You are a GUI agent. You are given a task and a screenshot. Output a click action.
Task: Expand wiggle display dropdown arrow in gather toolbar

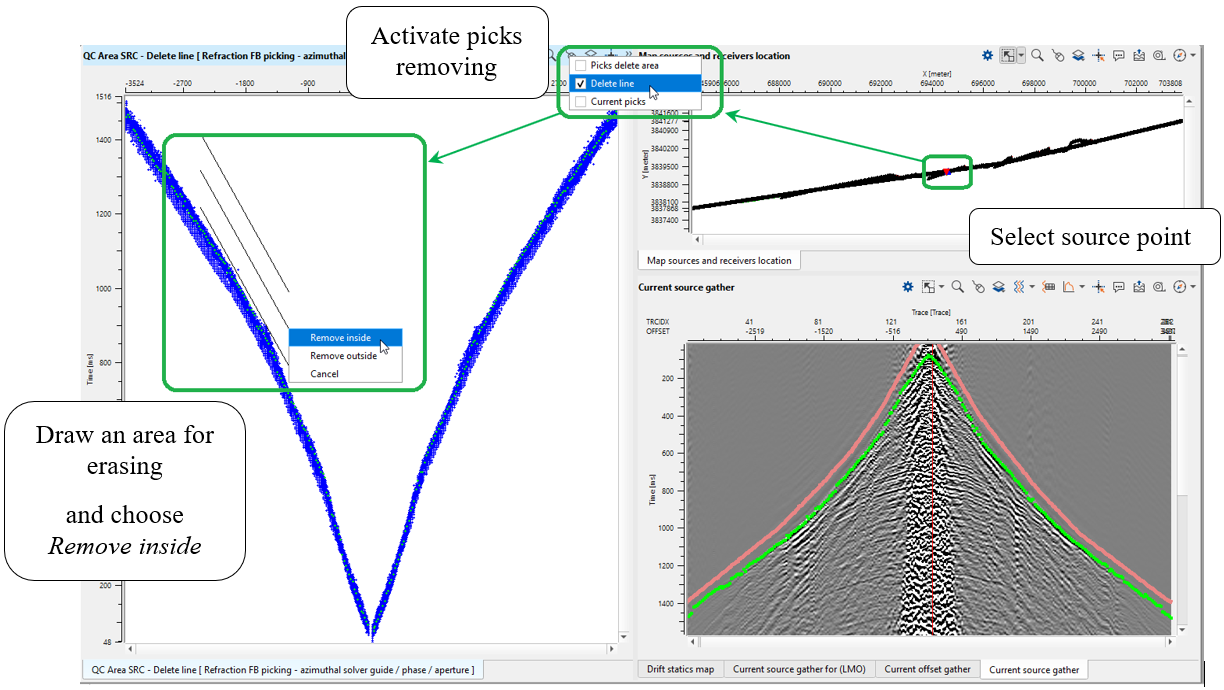1031,288
